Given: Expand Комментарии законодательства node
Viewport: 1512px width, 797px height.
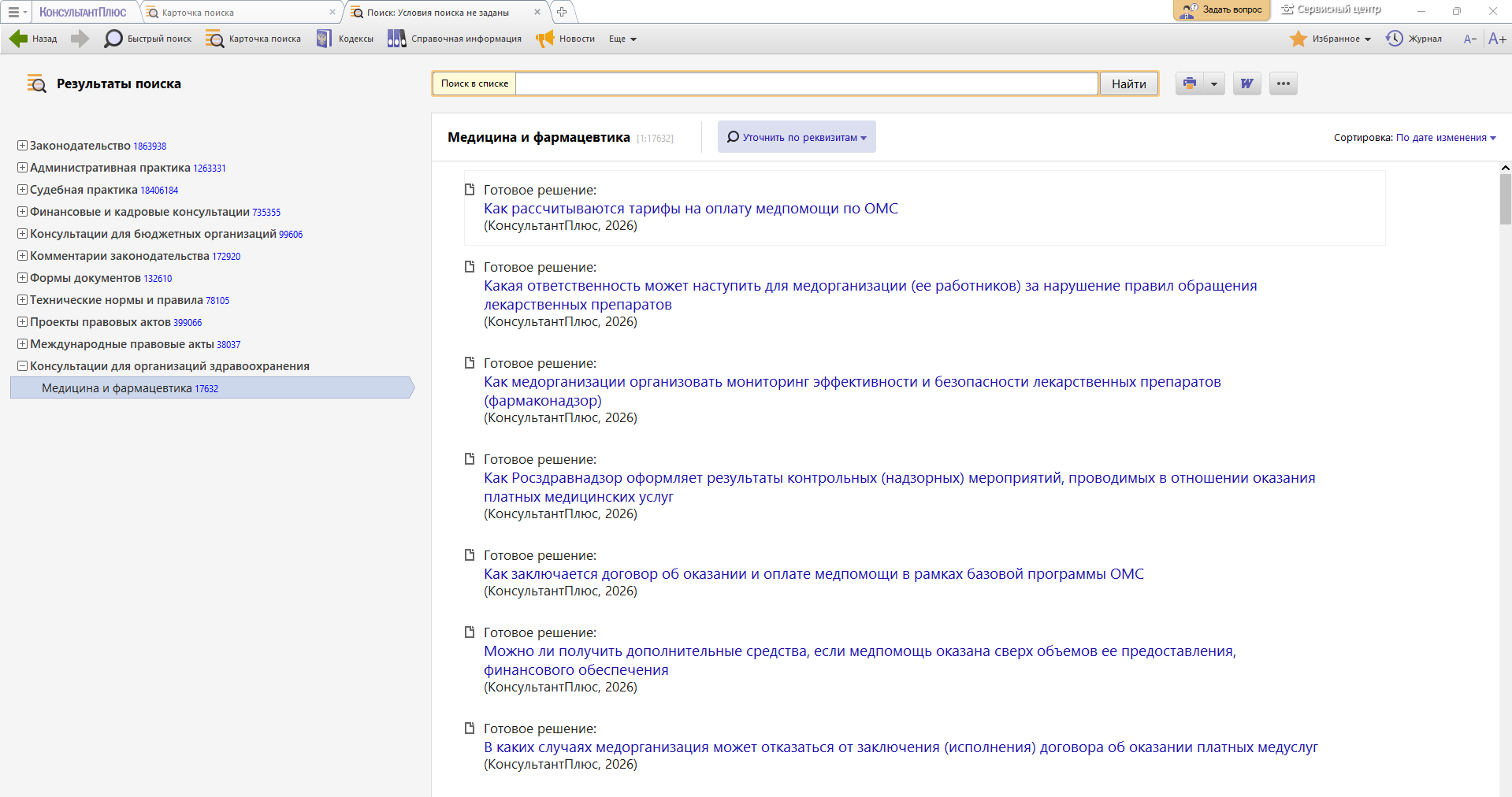Looking at the screenshot, I should click(23, 256).
